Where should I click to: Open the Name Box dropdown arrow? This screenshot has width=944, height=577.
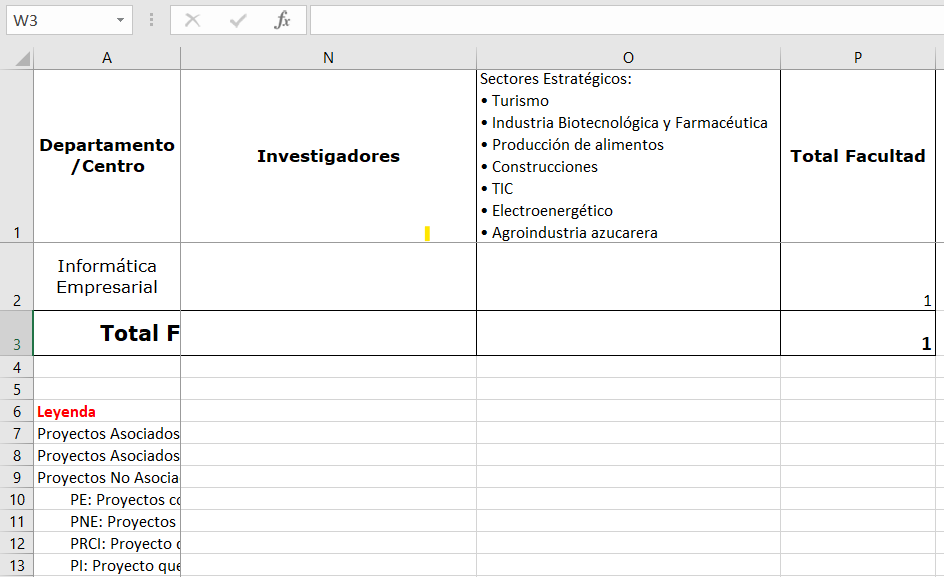click(121, 20)
